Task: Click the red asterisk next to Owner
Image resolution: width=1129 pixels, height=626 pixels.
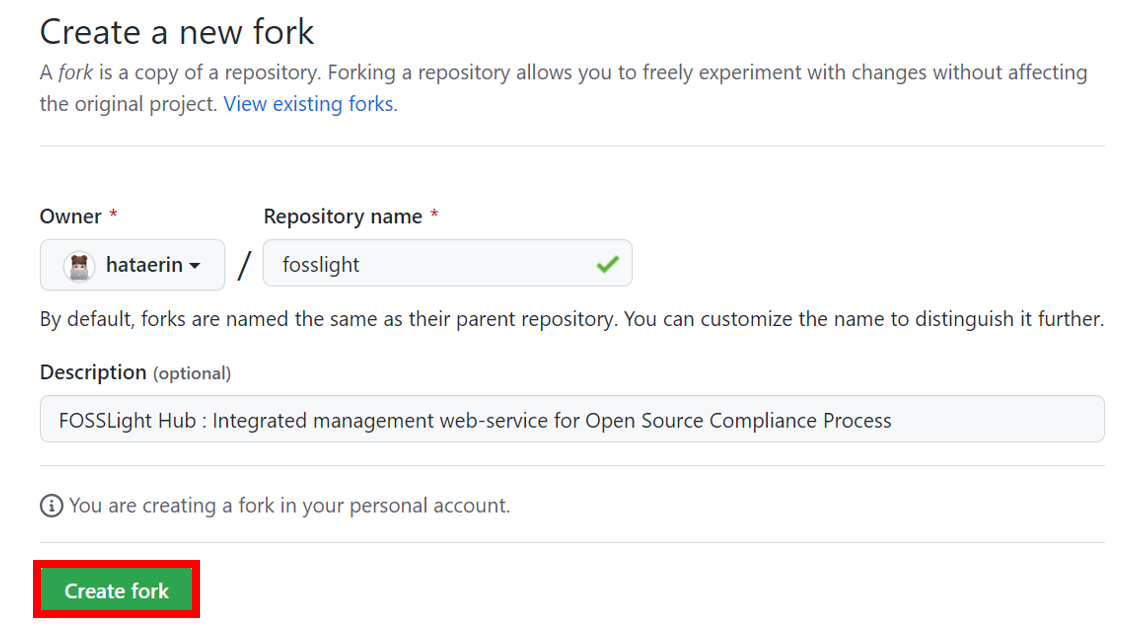Action: pyautogui.click(x=114, y=216)
